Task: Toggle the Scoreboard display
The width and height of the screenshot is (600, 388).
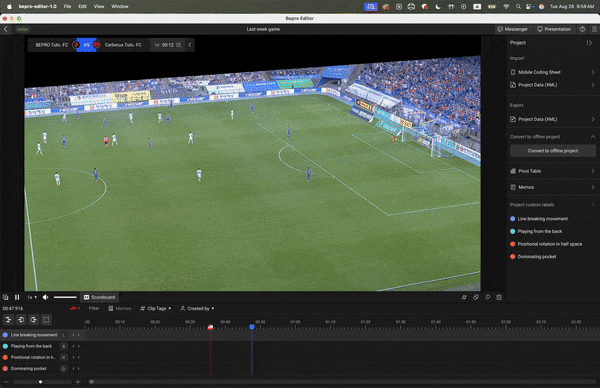Action: point(99,297)
